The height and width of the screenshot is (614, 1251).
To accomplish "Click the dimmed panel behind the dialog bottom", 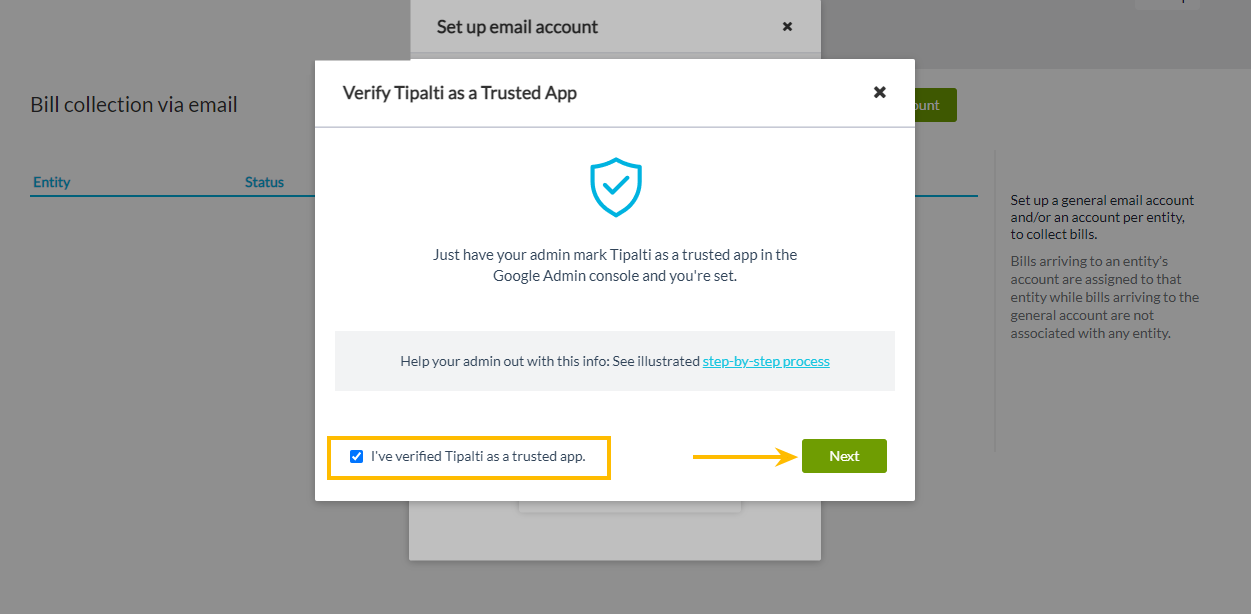I will 615,530.
